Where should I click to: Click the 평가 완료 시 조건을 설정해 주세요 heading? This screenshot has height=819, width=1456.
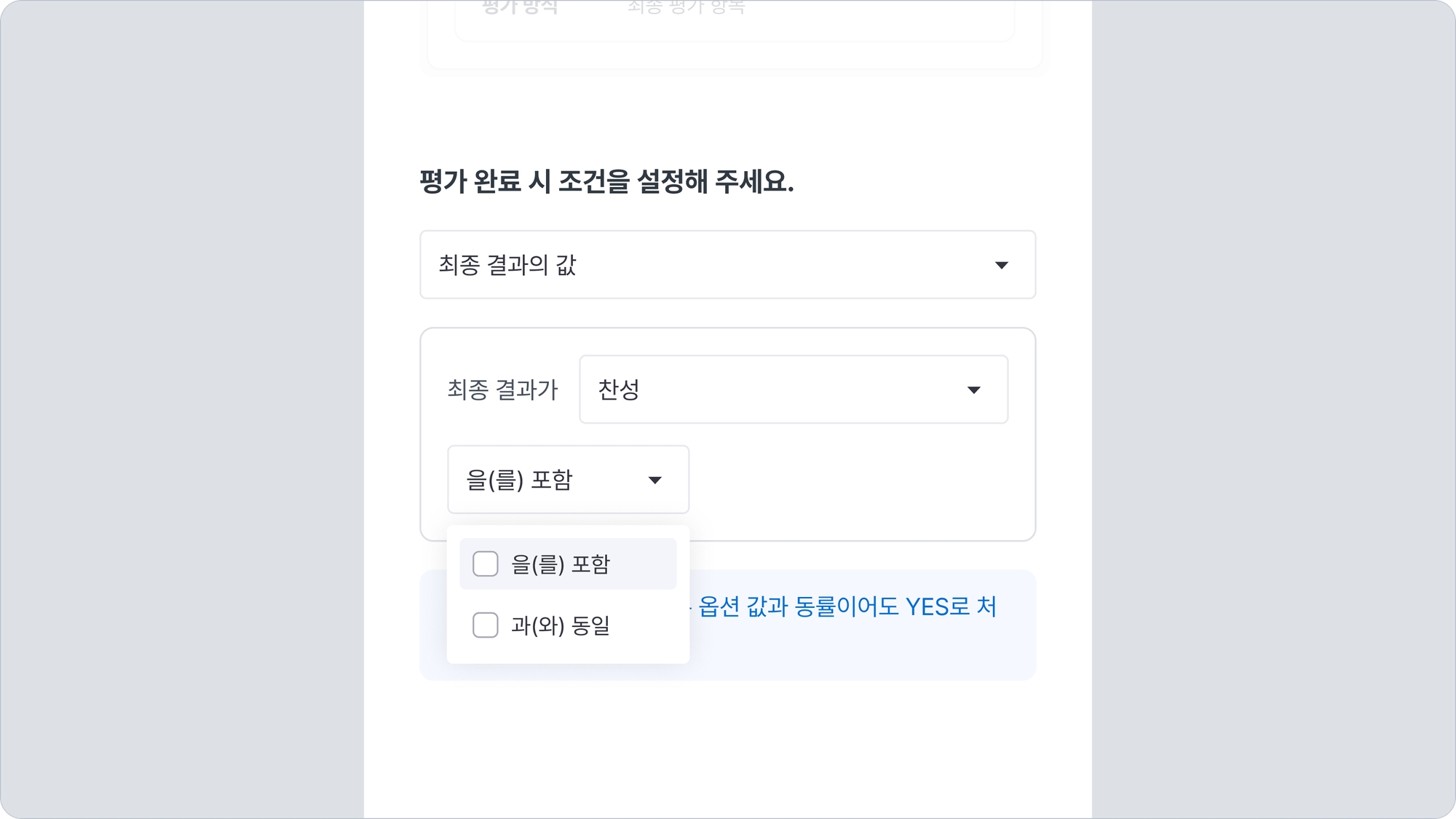tap(606, 181)
